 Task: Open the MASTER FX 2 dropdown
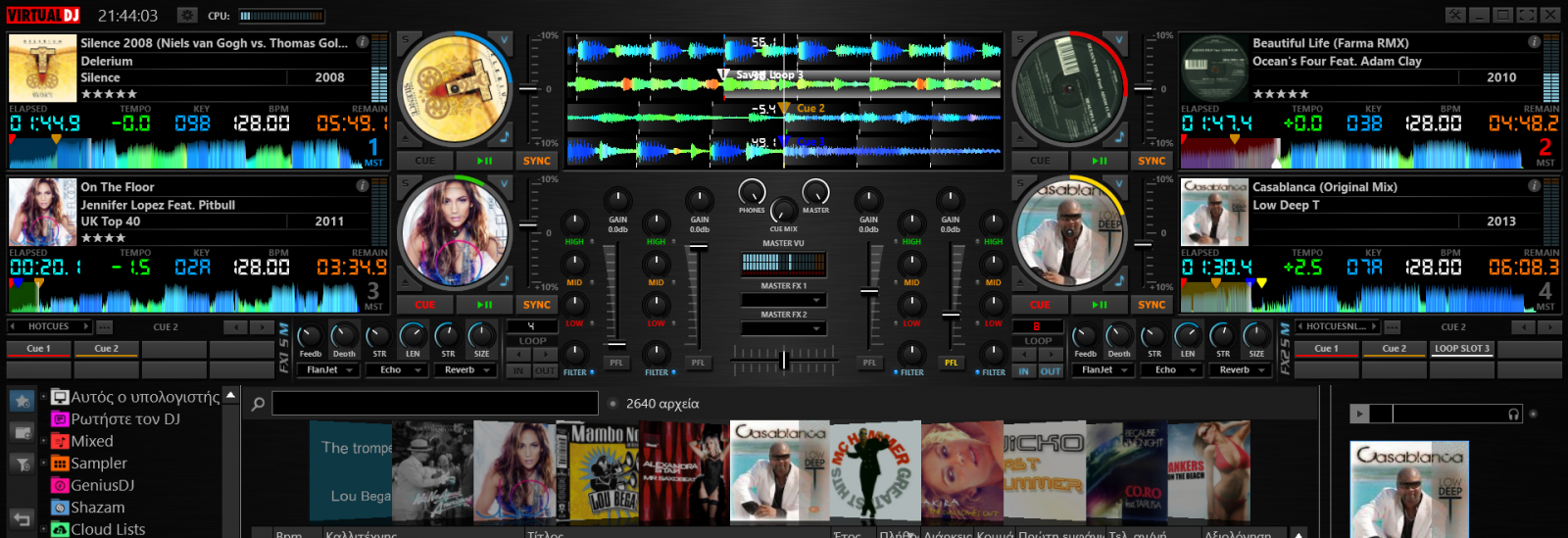tap(784, 328)
